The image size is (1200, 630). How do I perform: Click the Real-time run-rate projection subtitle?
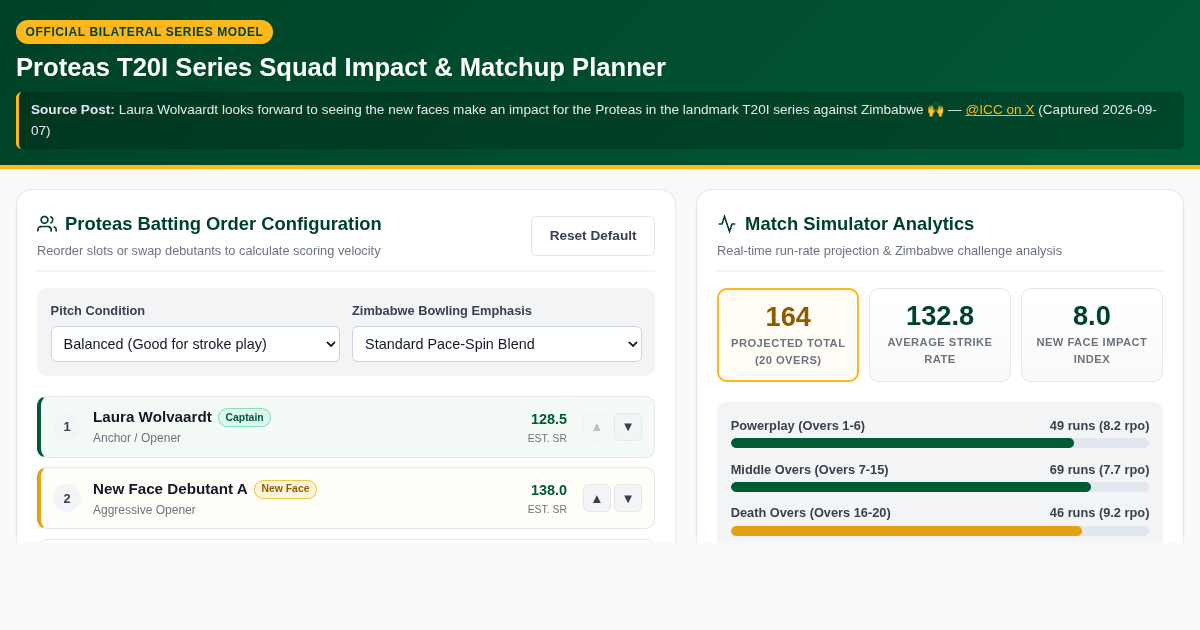pyautogui.click(x=889, y=251)
